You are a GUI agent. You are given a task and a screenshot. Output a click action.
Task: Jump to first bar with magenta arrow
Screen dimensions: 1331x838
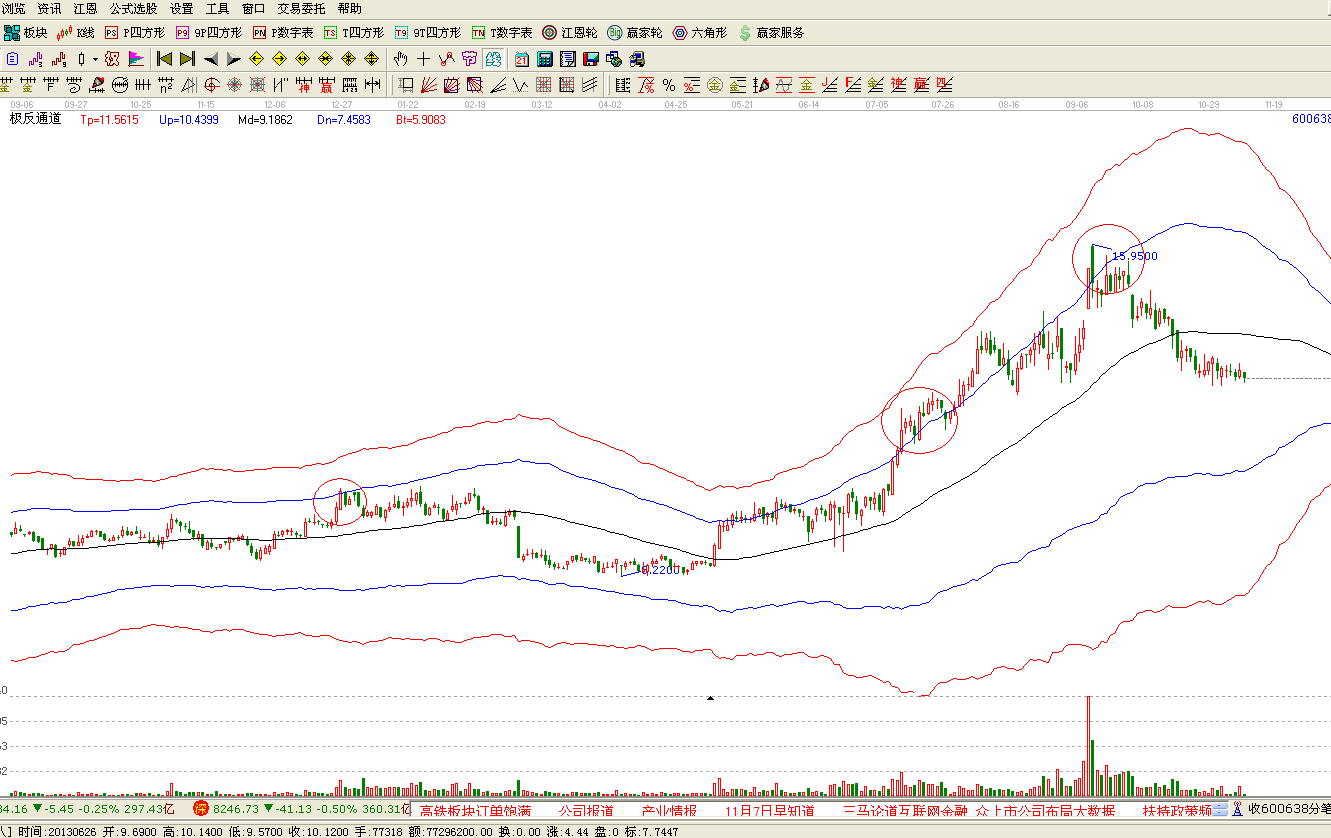pyautogui.click(x=165, y=58)
